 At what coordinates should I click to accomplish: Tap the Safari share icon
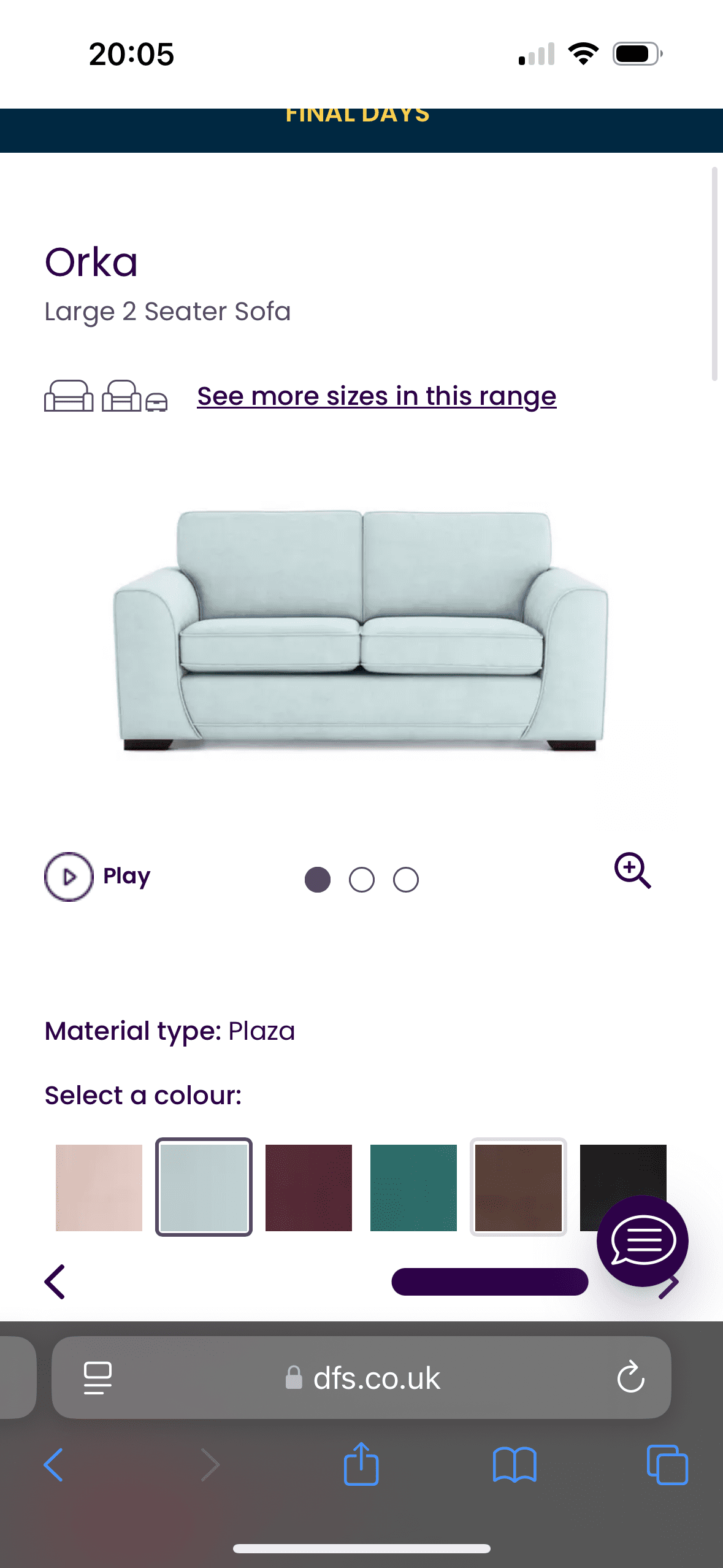click(361, 1464)
